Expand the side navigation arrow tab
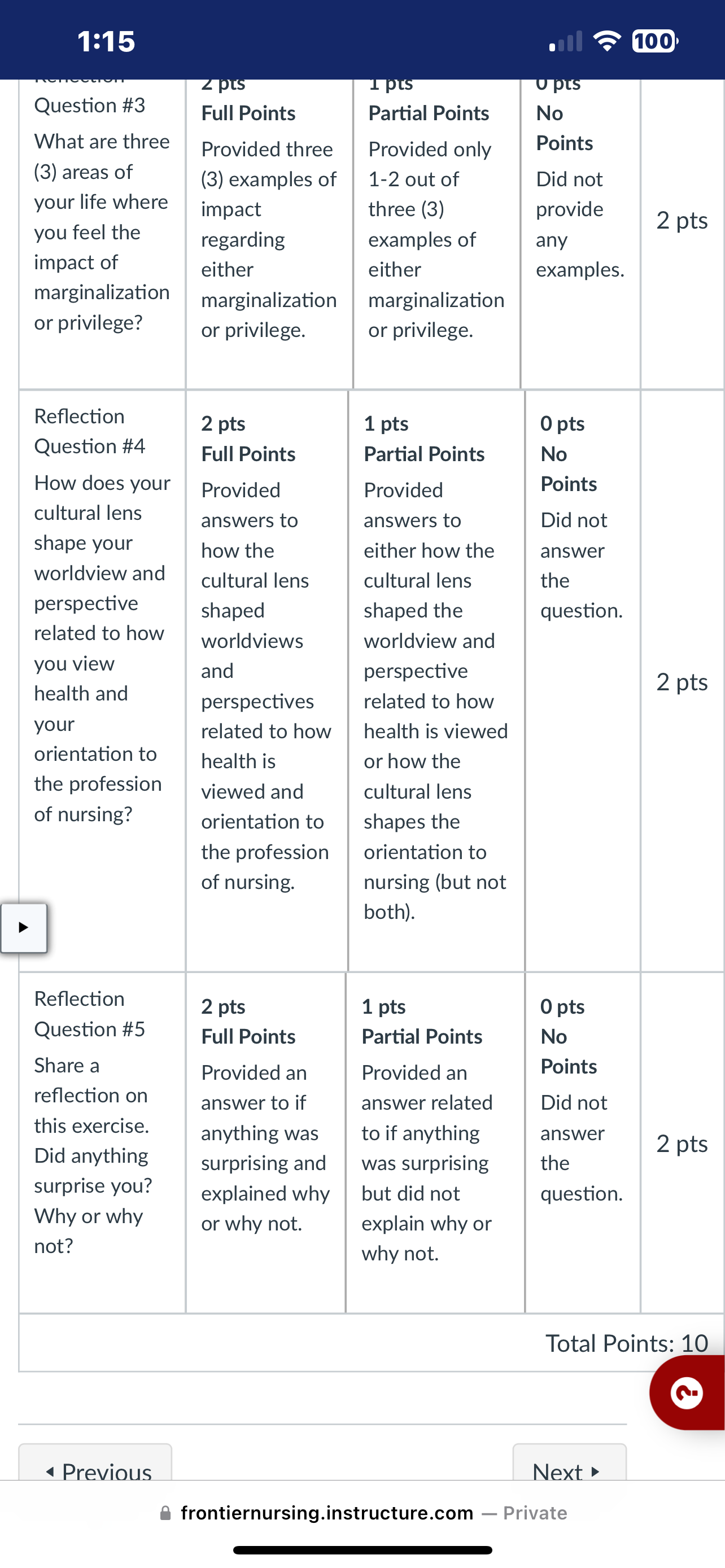 pos(24,928)
